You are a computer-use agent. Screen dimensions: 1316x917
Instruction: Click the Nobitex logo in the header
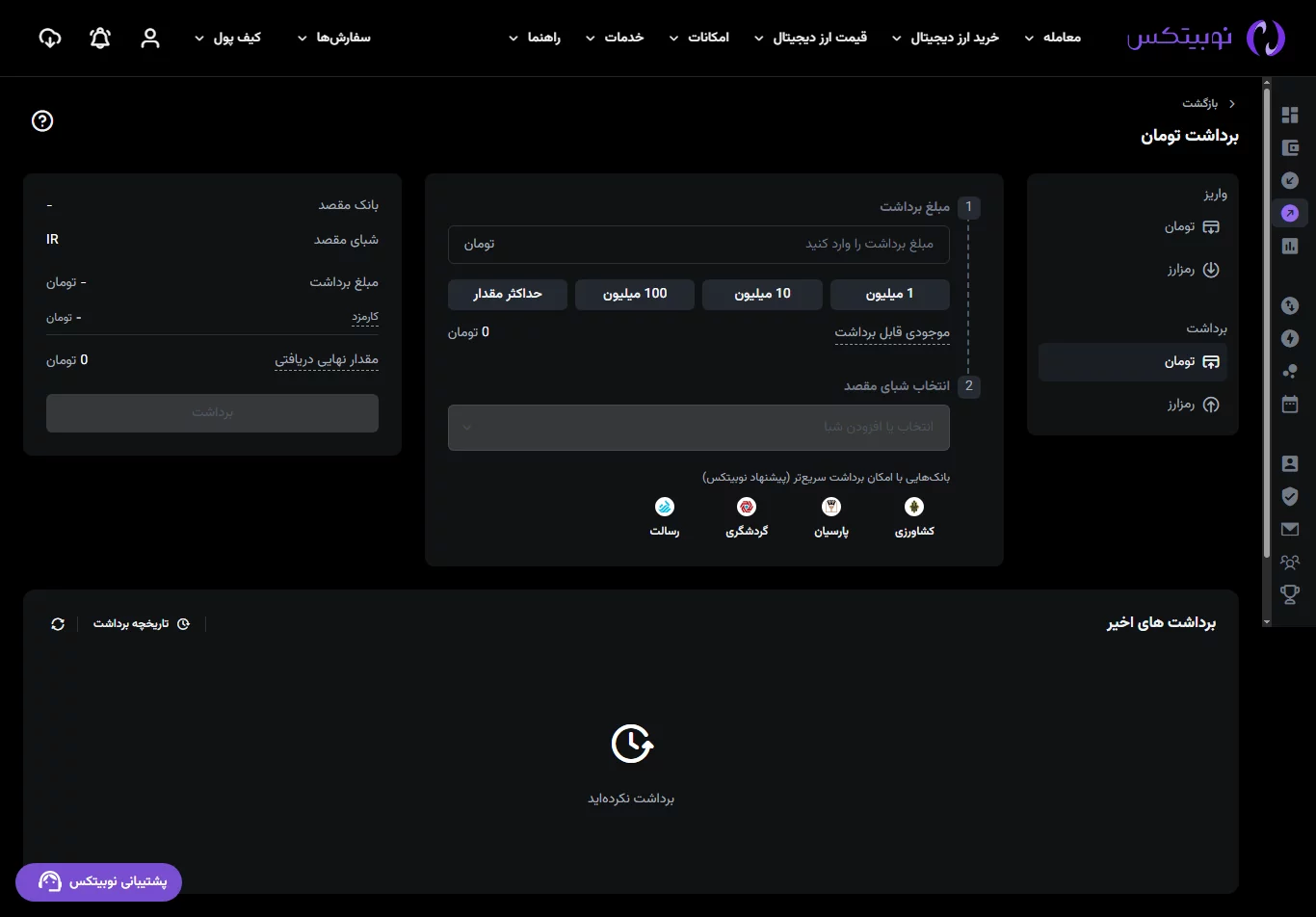[x=1206, y=38]
